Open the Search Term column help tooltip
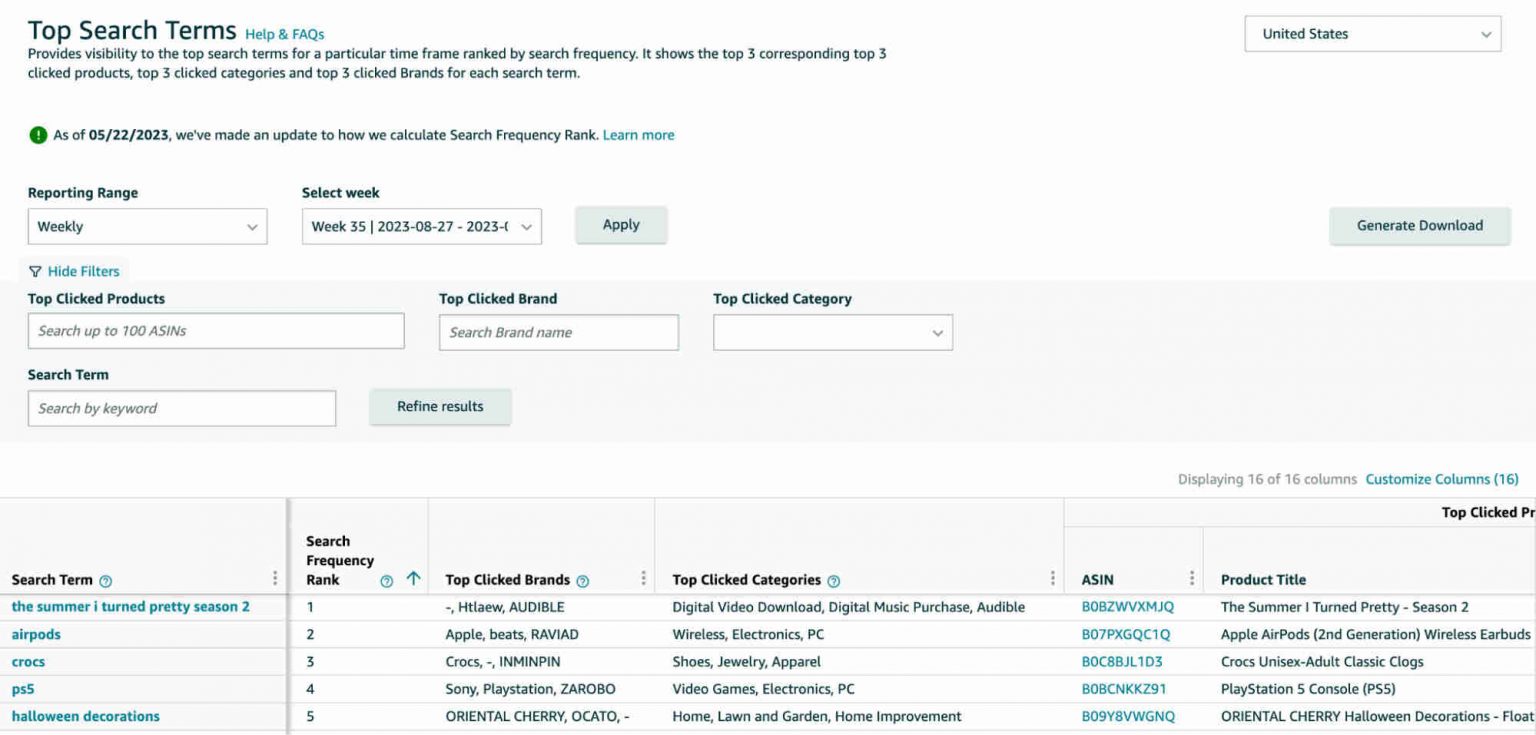 click(105, 580)
